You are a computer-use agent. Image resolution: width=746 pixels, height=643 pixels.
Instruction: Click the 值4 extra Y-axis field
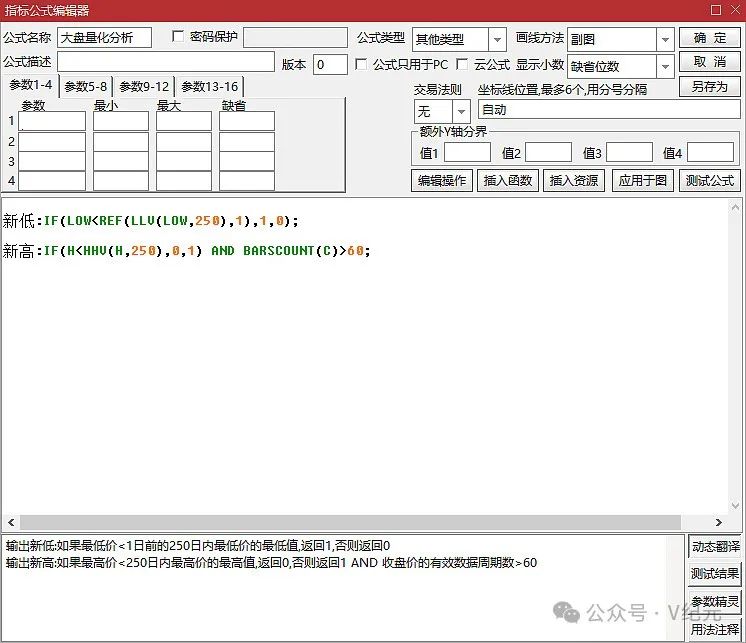coord(710,152)
